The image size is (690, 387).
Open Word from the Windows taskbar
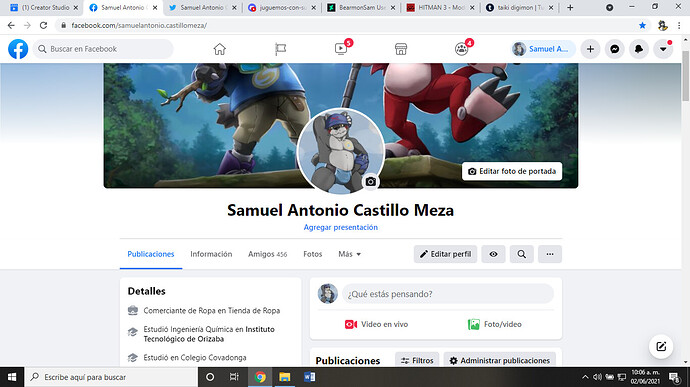(x=309, y=377)
